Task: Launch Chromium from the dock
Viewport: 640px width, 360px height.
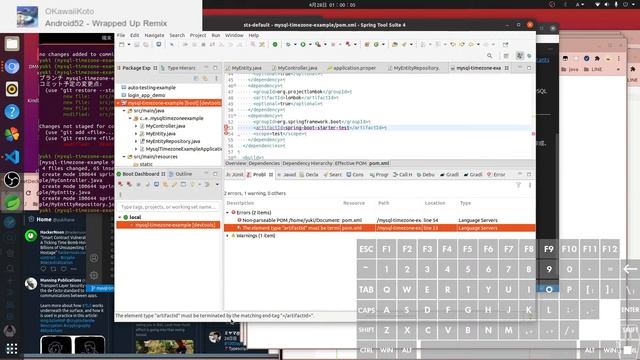Action: [12, 66]
